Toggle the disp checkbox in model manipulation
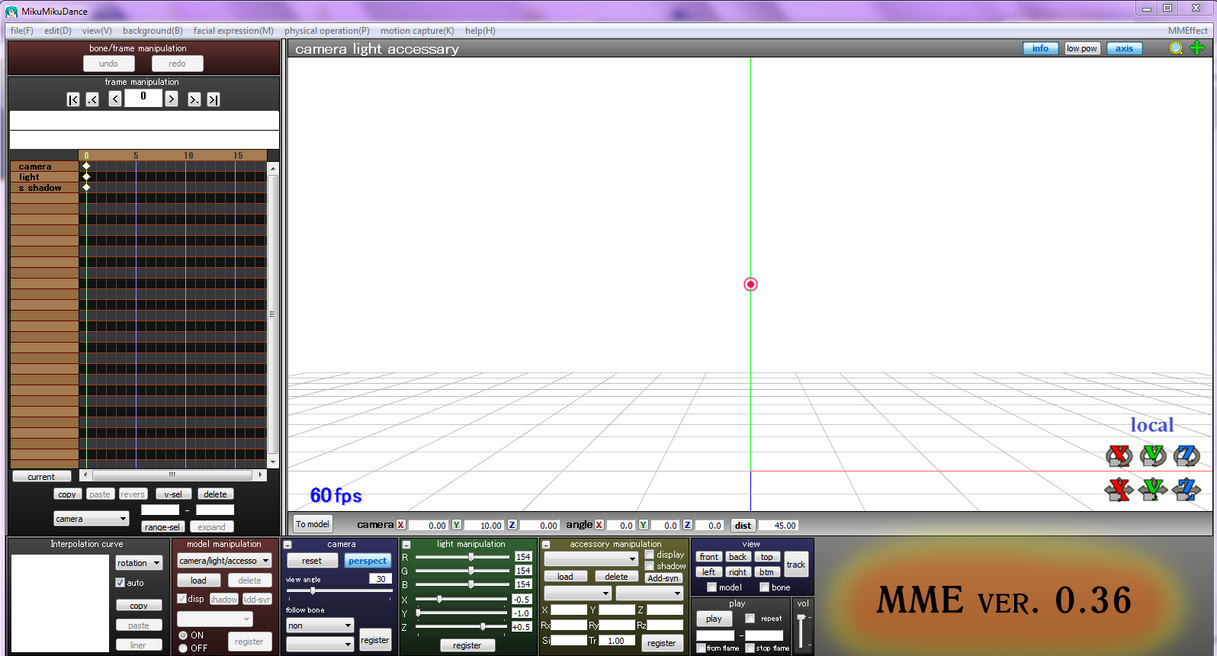The image size is (1217, 656). tap(182, 599)
